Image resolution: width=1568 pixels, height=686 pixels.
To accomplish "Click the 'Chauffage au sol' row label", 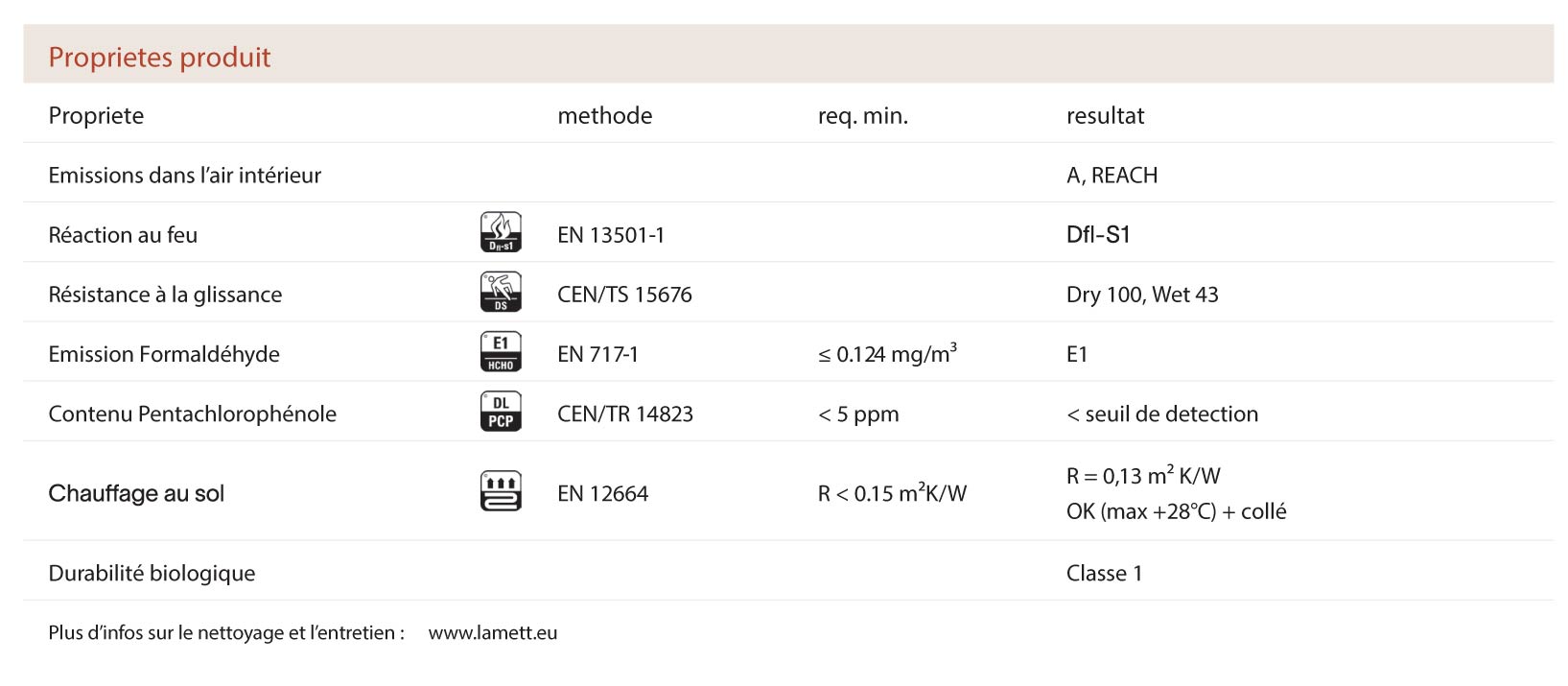I will [x=136, y=494].
